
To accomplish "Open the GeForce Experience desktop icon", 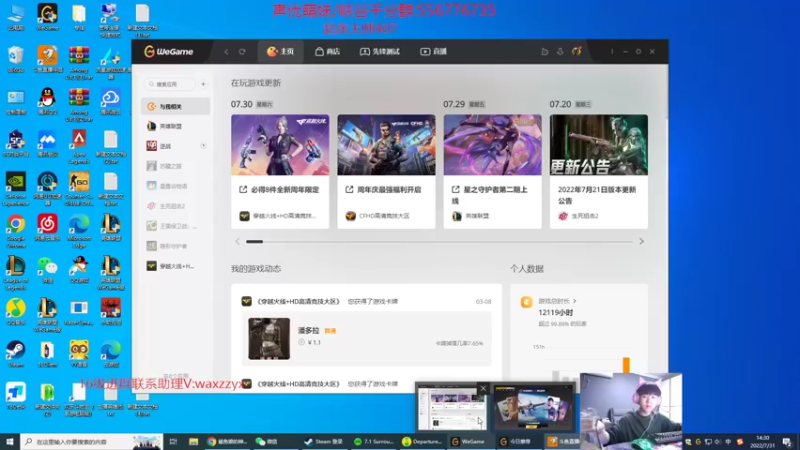I will [x=16, y=189].
